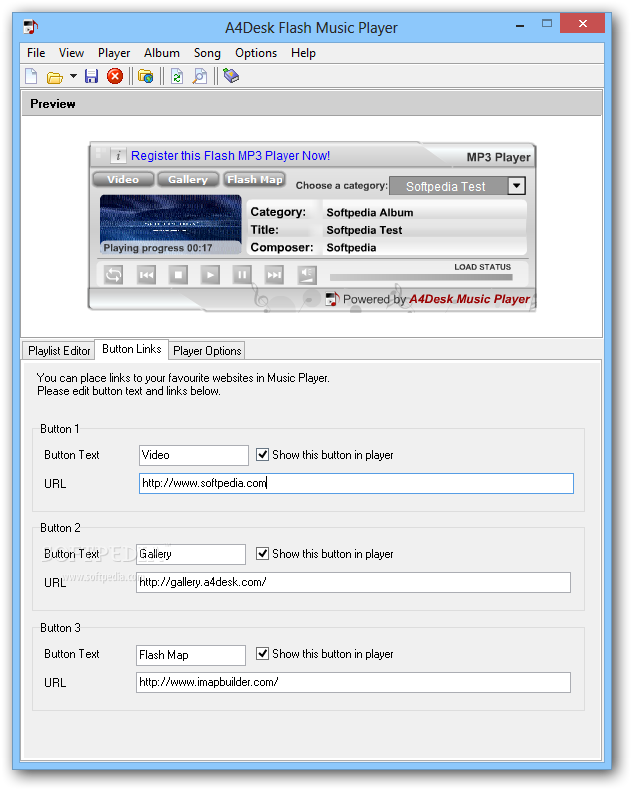Viewport: 632px width, 790px height.
Task: Expand the Open folder dropdown arrow
Action: (74, 76)
